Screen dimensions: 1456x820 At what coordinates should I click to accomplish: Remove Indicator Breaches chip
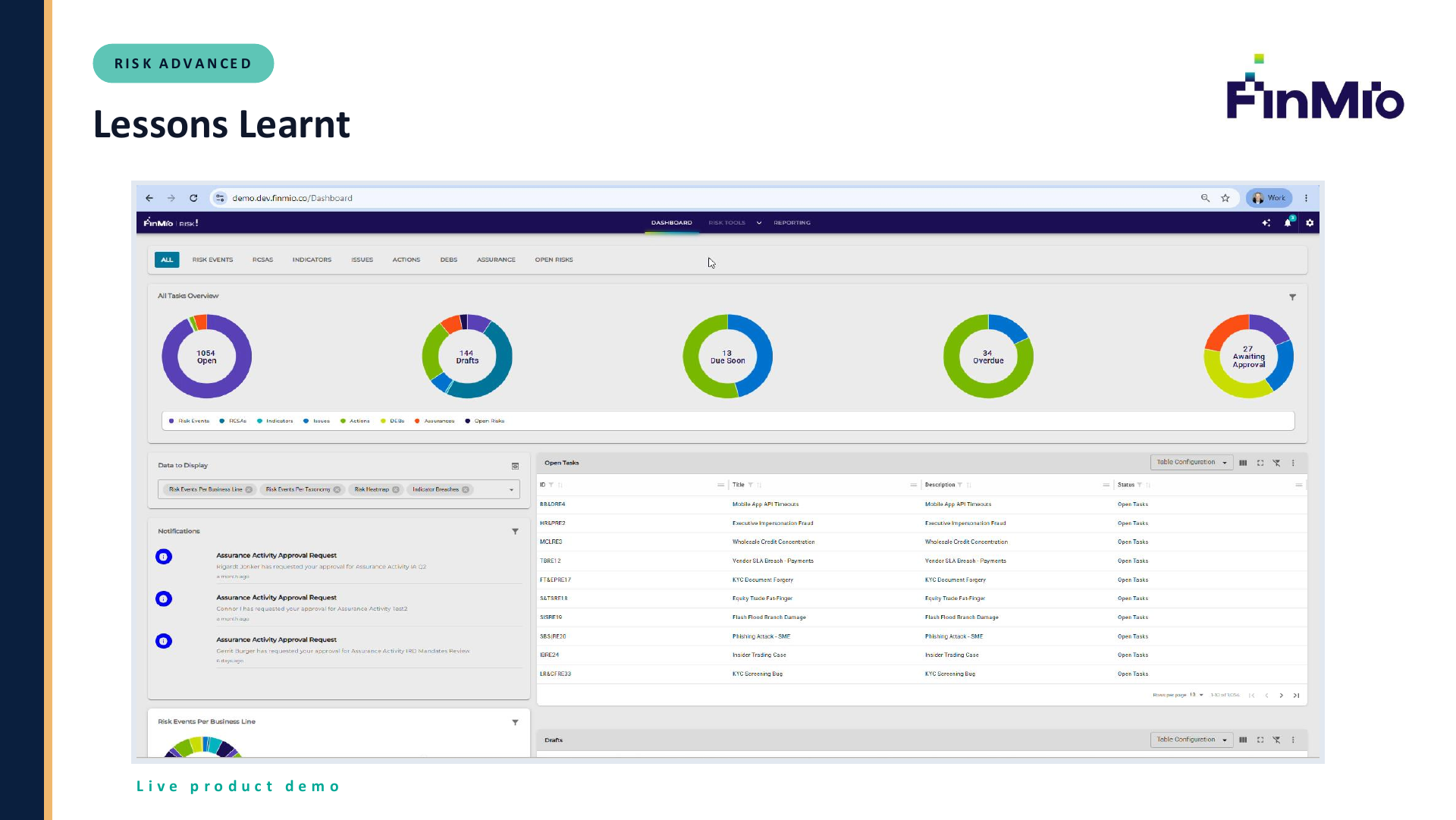(466, 490)
